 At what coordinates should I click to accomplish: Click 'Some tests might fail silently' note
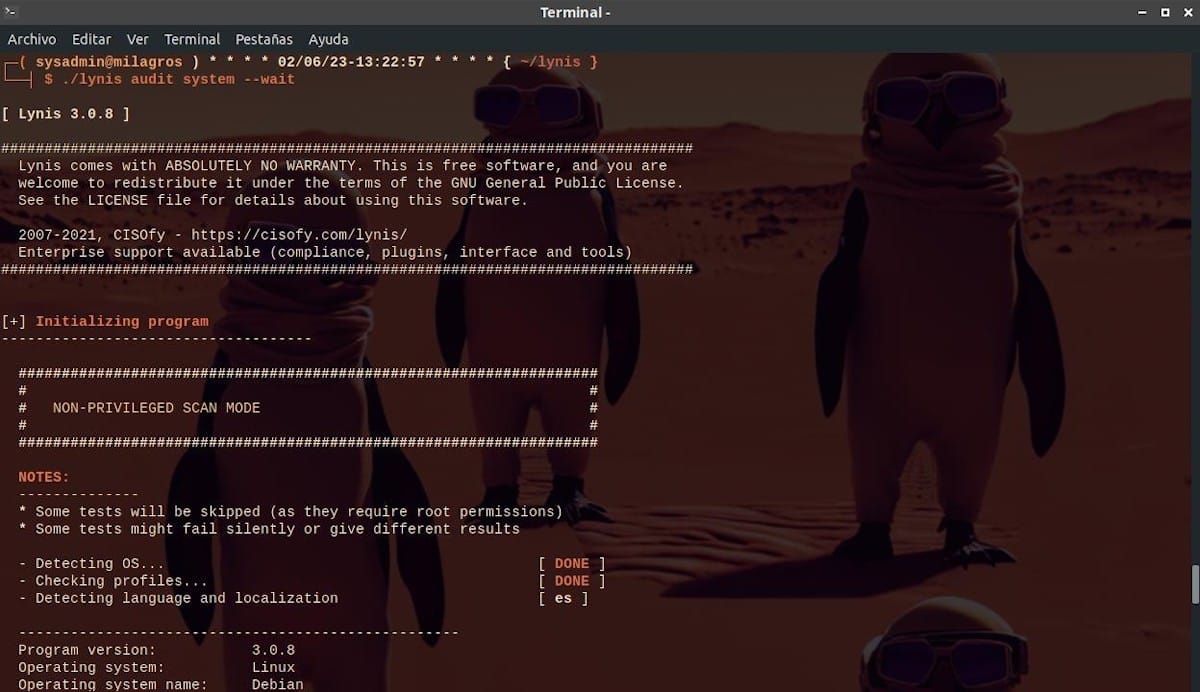click(269, 528)
